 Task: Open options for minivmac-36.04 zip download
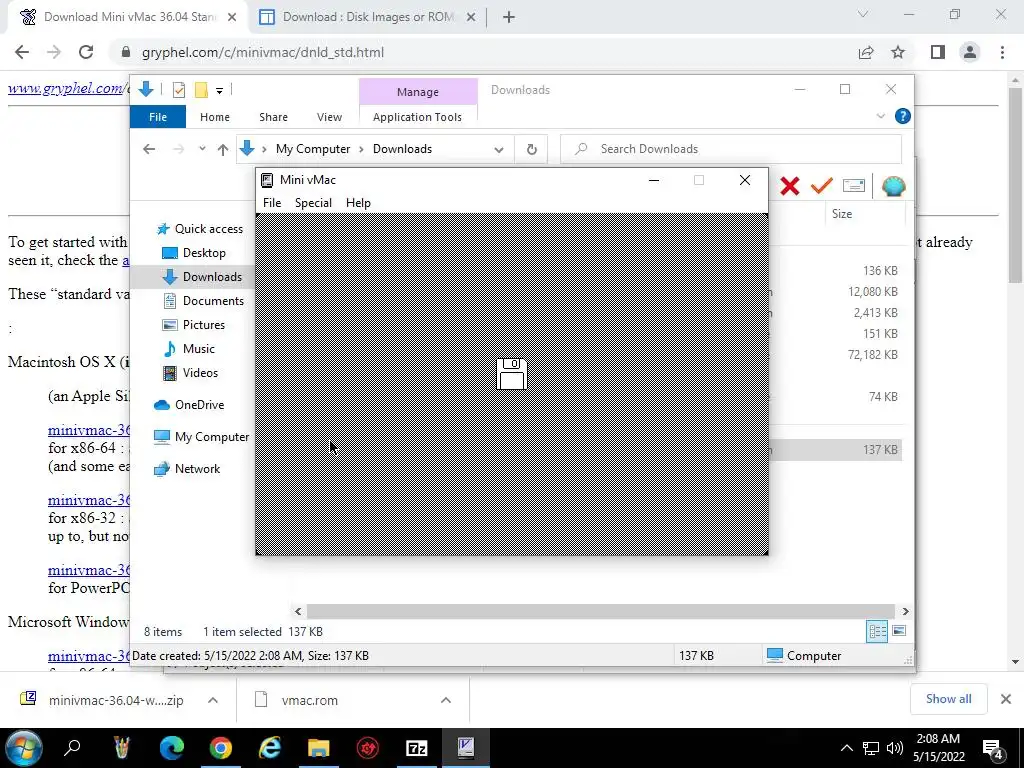tap(213, 700)
